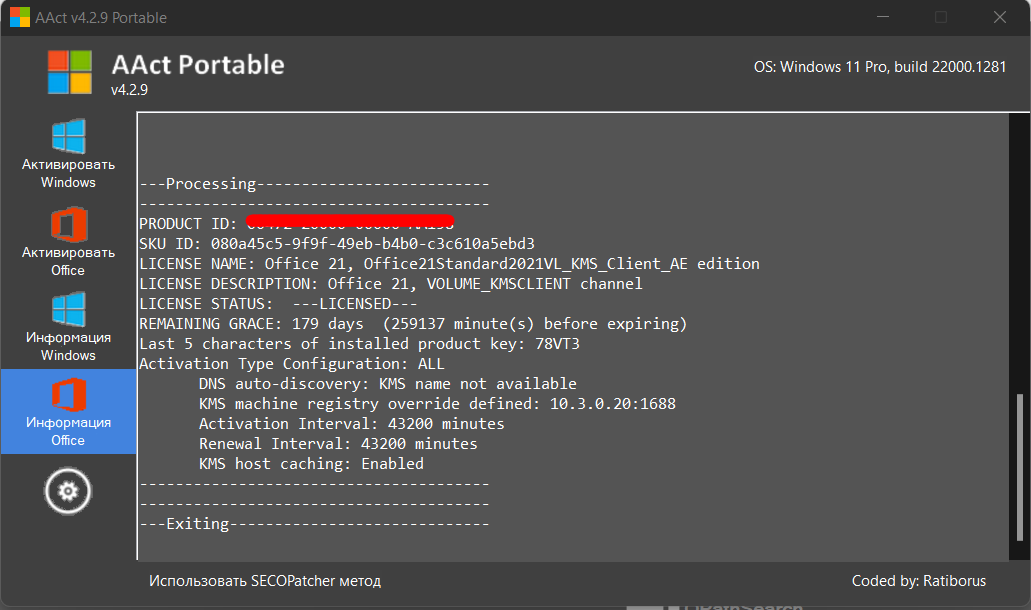Image resolution: width=1031 pixels, height=610 pixels.
Task: Click the Coded by: Ratiborus label
Action: (919, 581)
